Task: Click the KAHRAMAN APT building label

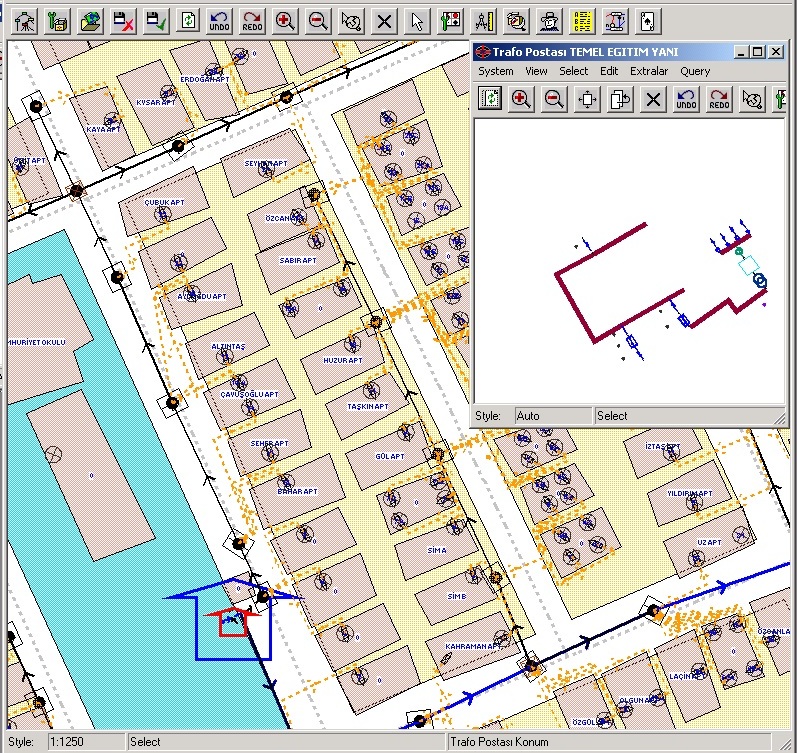Action: (x=473, y=646)
